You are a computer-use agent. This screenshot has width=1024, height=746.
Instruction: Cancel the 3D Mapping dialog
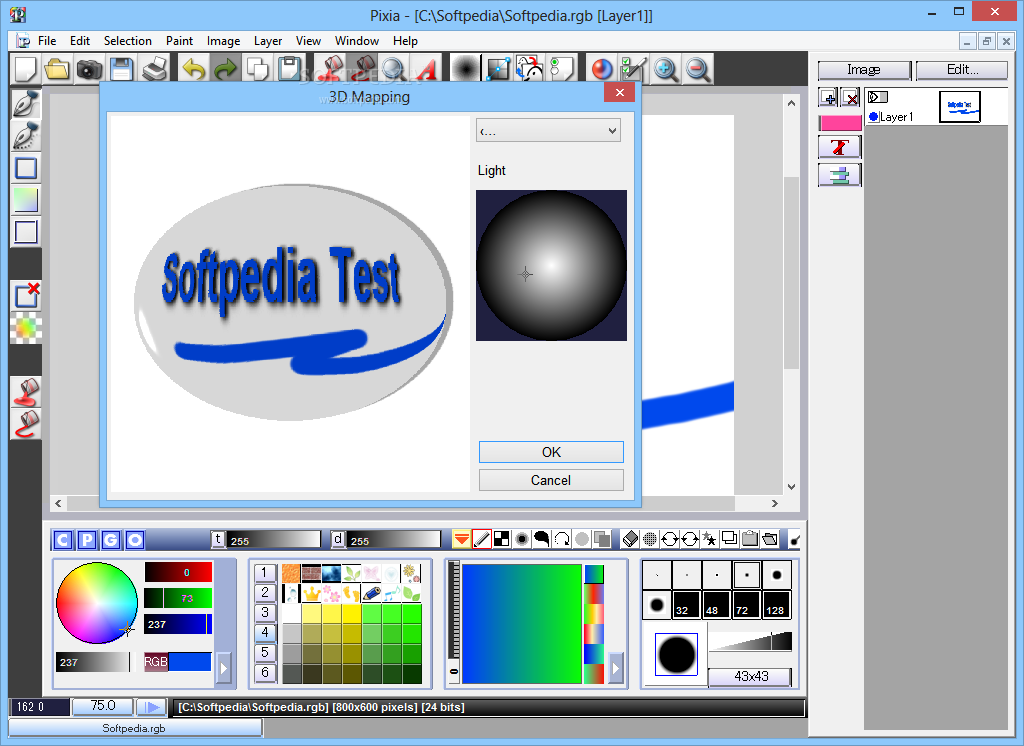(x=551, y=480)
